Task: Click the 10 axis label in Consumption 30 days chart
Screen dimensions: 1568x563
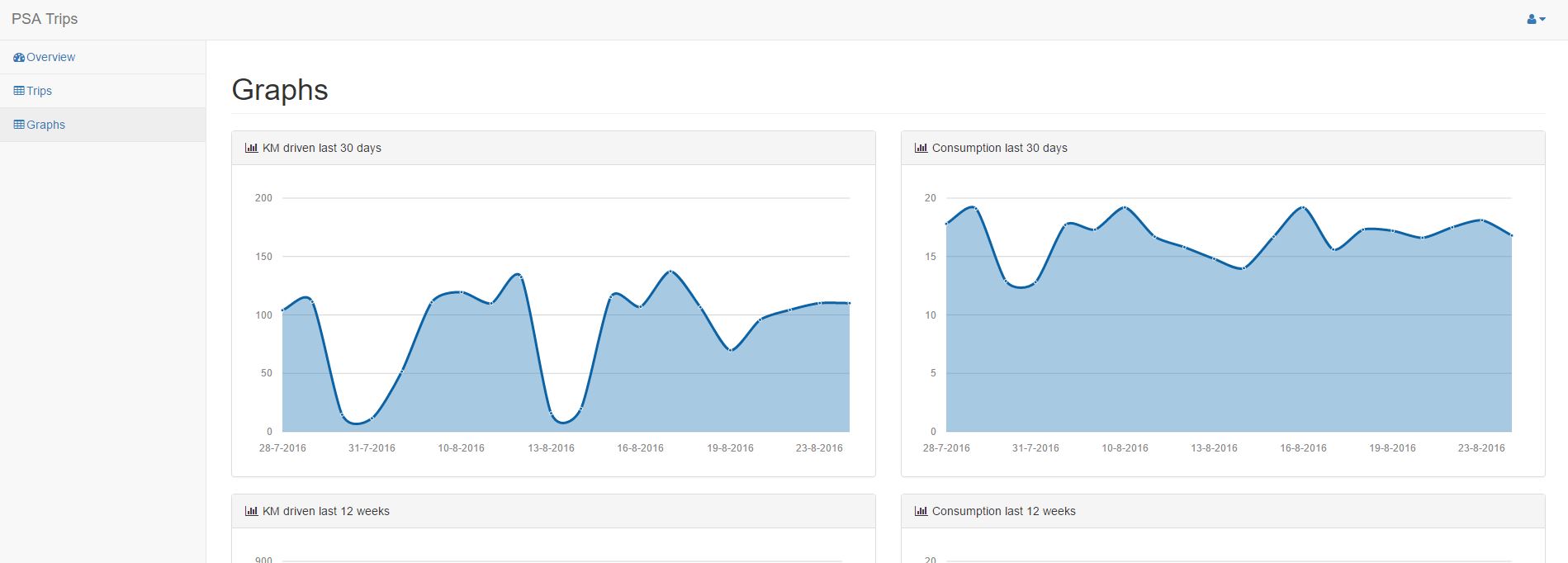Action: tap(931, 315)
